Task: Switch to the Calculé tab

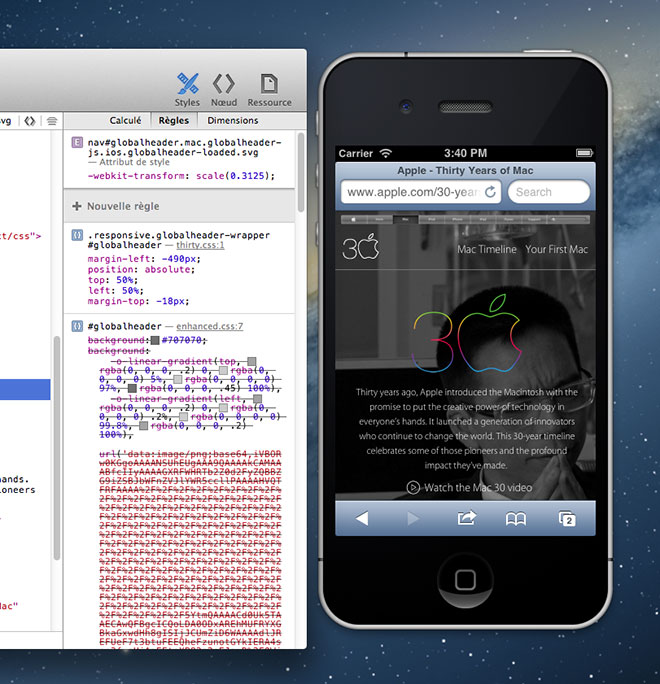Action: 125,120
